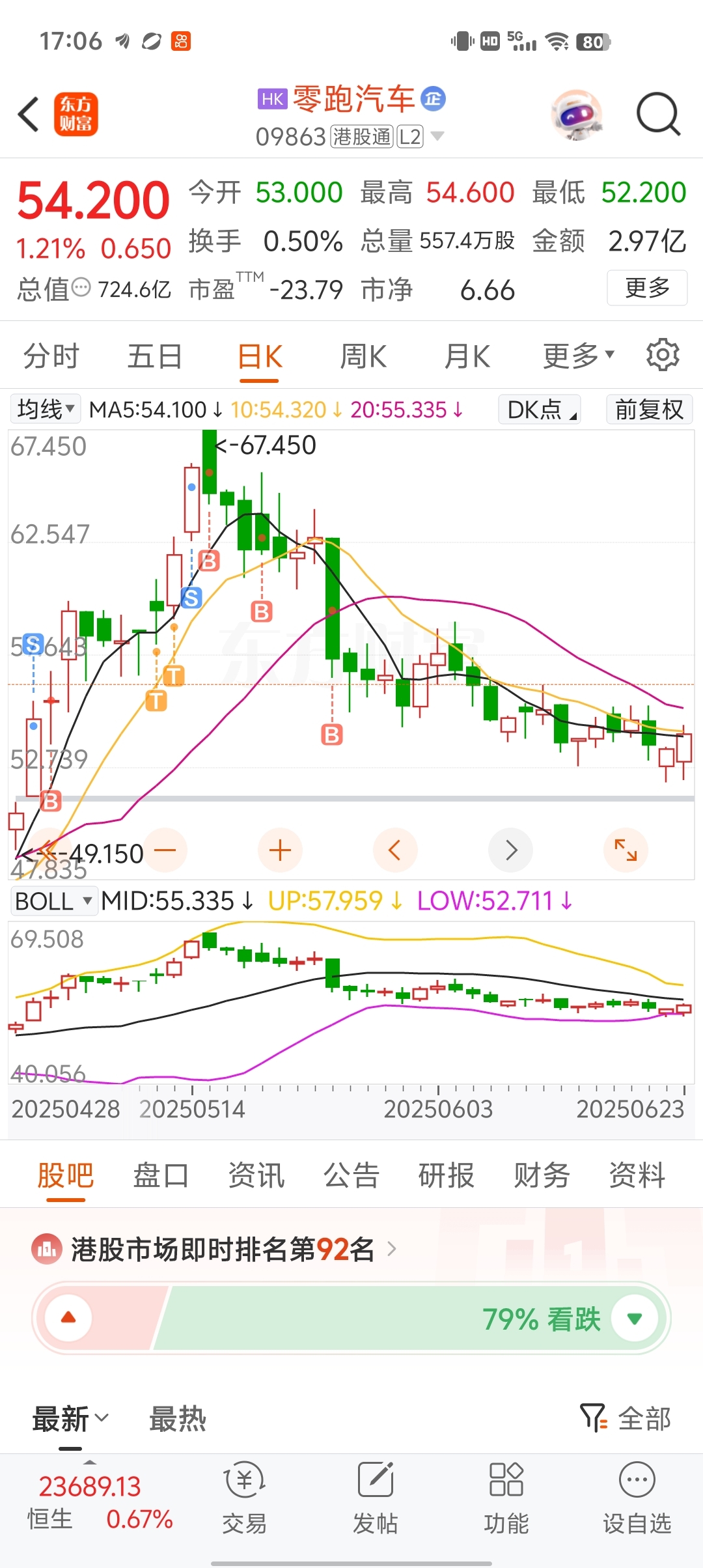Tap the Wi-Fi icon in status bar
The image size is (703, 1568).
[557, 42]
